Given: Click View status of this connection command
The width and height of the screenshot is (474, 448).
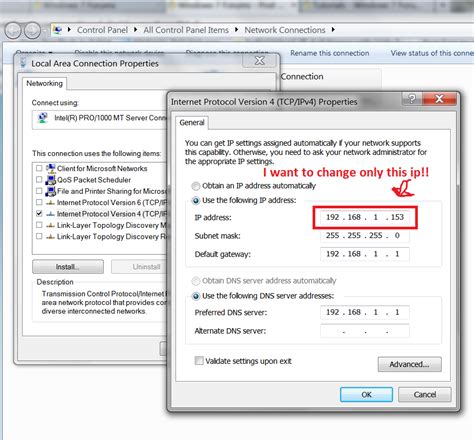Looking at the screenshot, I should coord(432,53).
